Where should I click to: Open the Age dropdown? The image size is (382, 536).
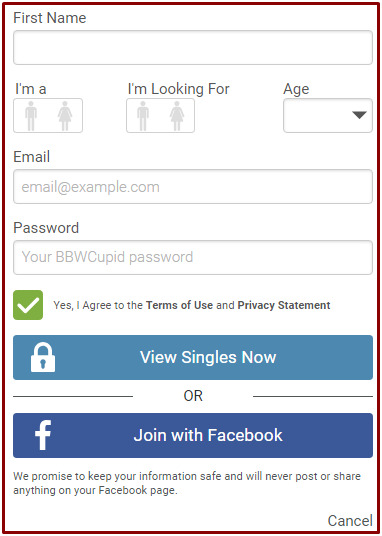click(x=328, y=116)
